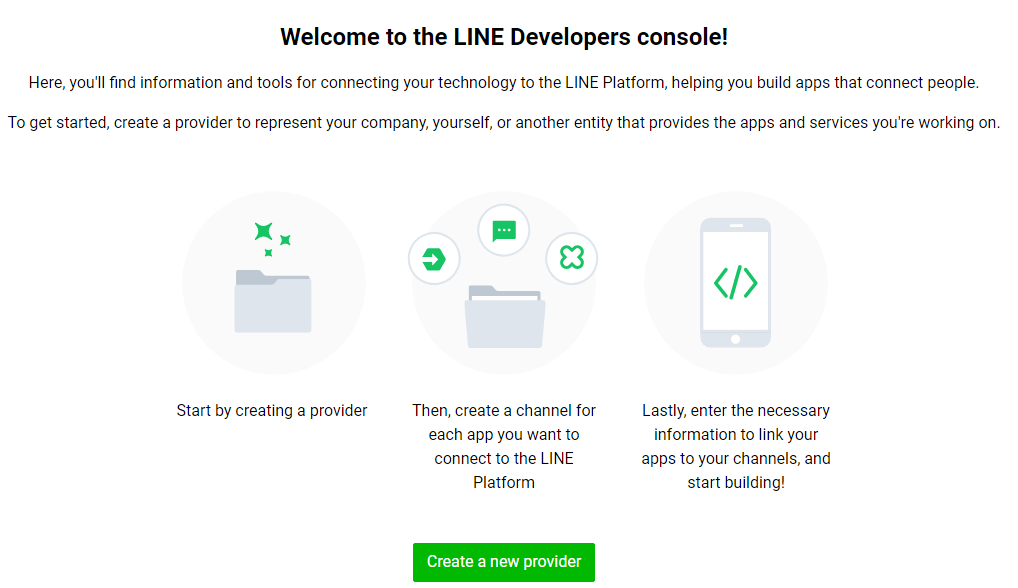Screen dimensions: 1018x588
Task: Click the 'Lastly, enter the necessary information' text
Action: tap(736, 447)
